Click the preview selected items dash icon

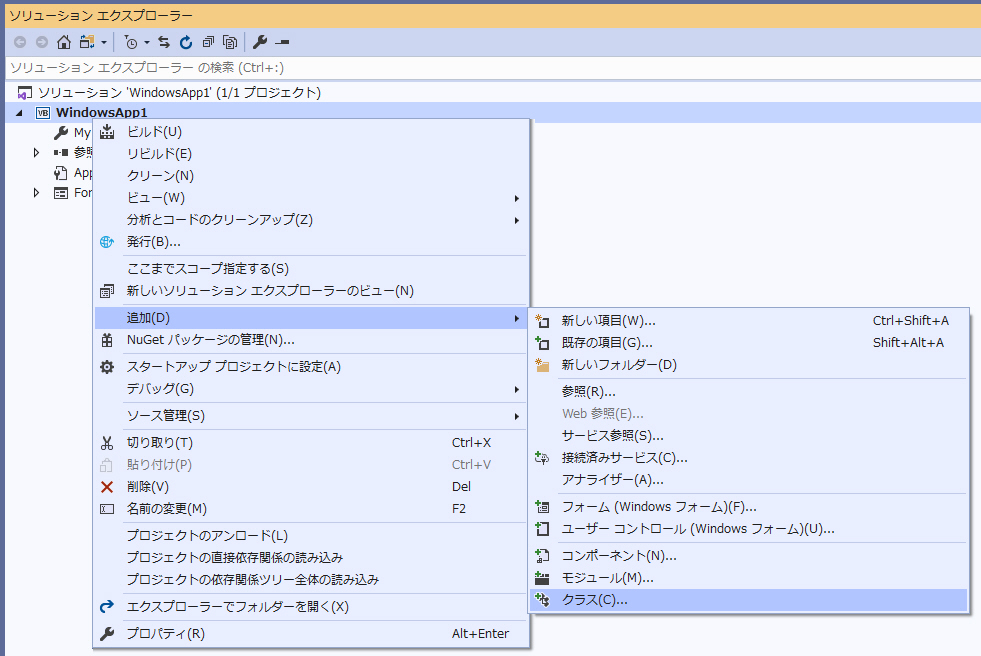(282, 43)
